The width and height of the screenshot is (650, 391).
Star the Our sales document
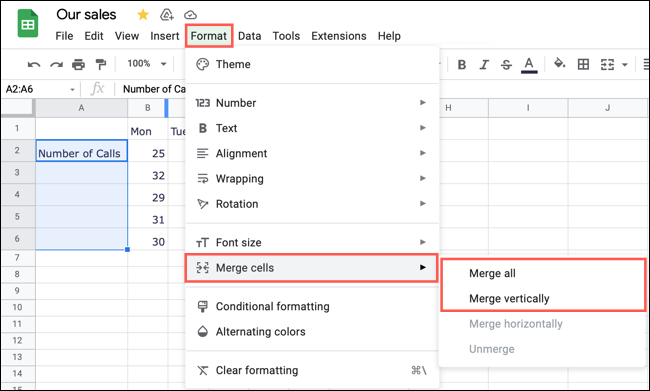(143, 15)
